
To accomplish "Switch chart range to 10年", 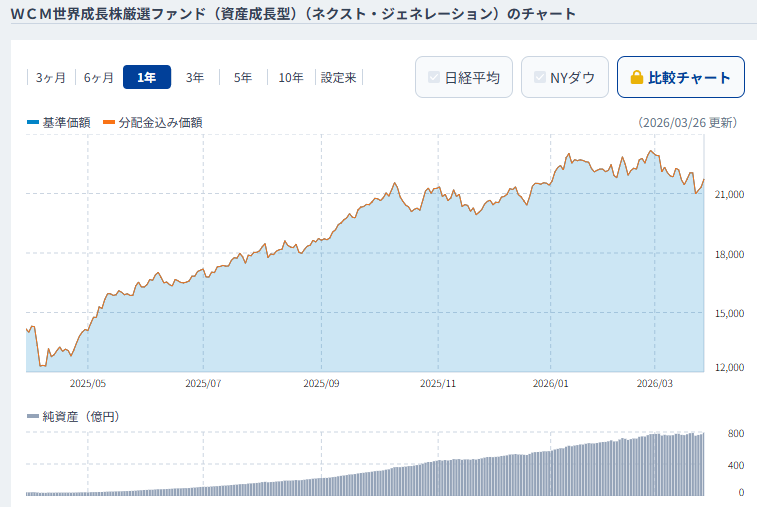I will click(291, 77).
